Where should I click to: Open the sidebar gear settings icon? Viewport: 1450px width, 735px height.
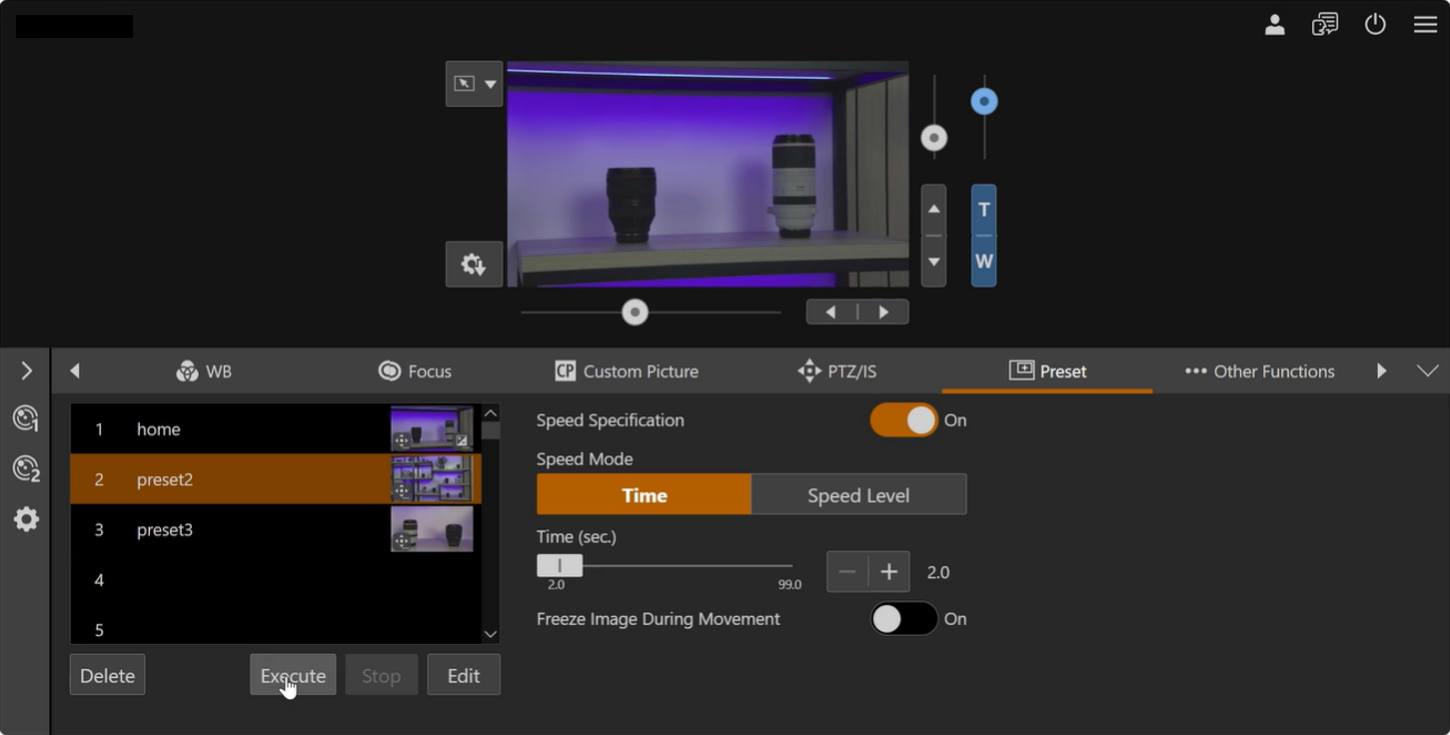(26, 519)
